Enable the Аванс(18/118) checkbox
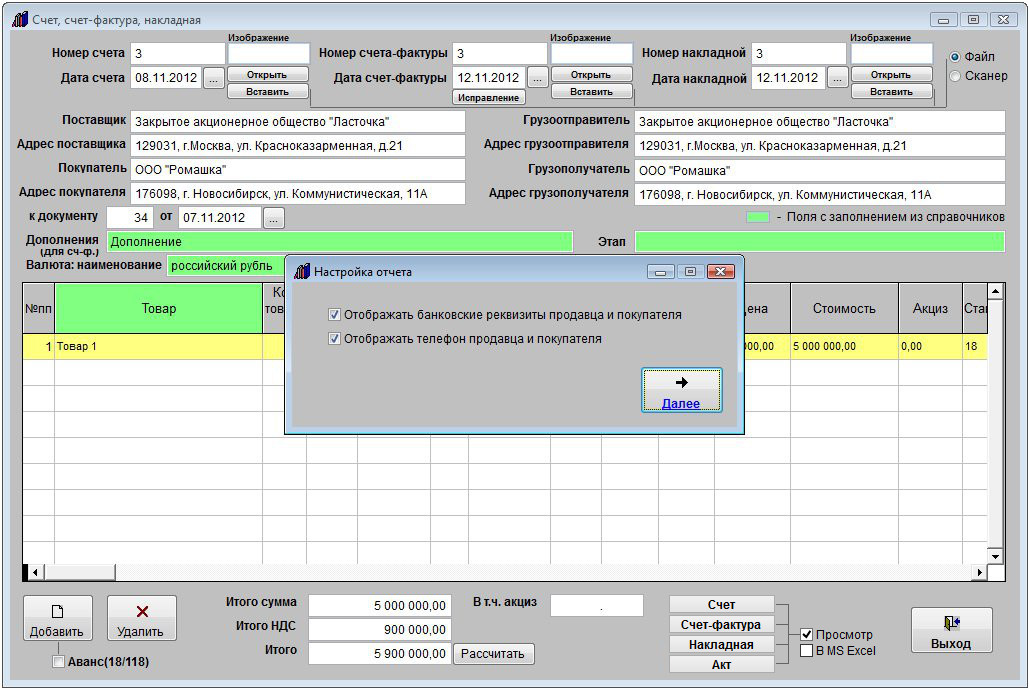The height and width of the screenshot is (690, 1029). tap(58, 662)
